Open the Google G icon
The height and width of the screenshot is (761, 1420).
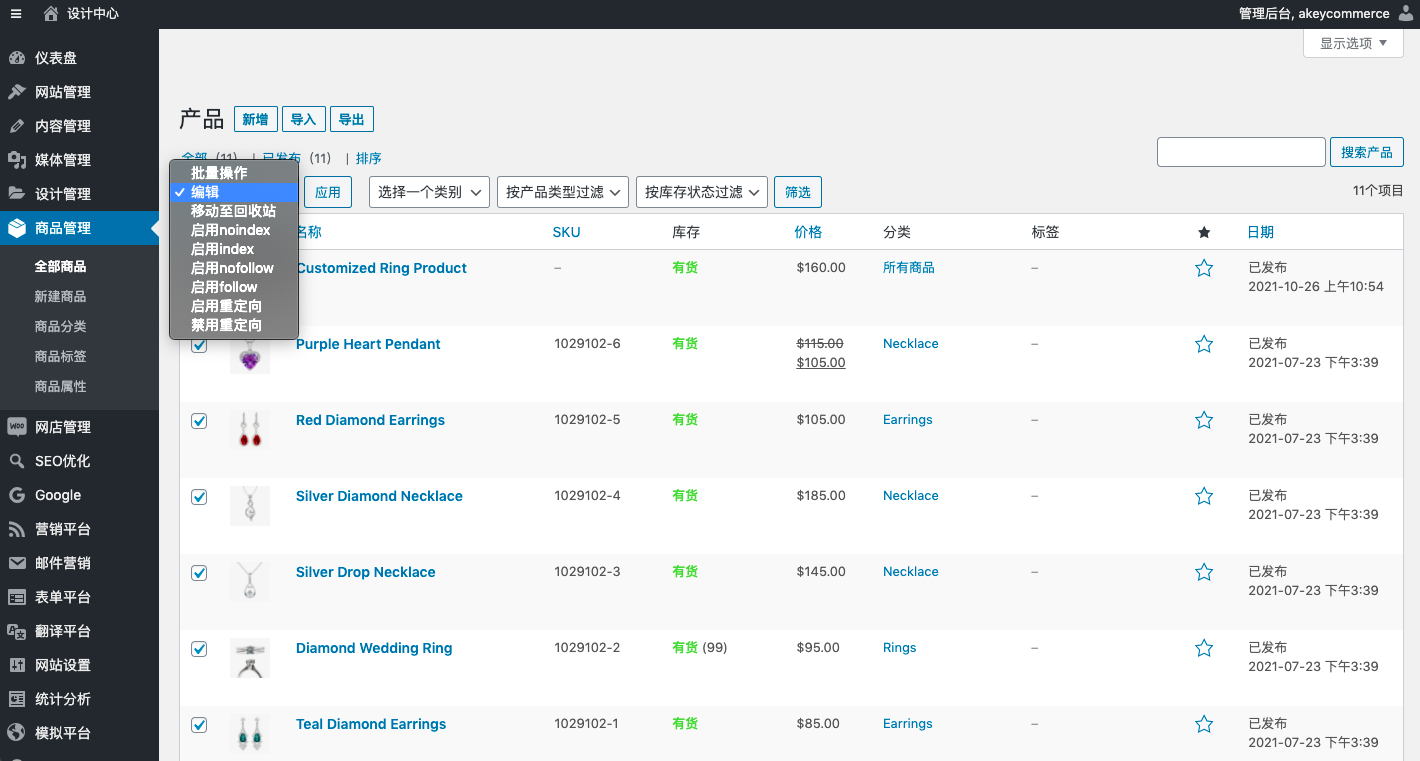[x=17, y=495]
